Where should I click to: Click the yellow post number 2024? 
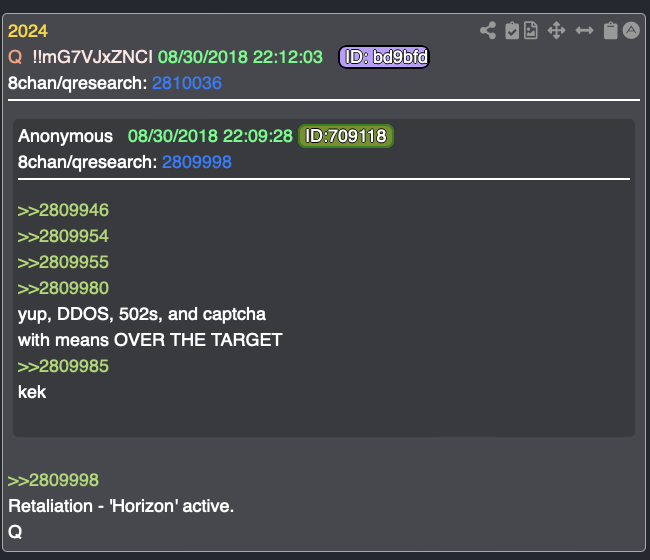(x=28, y=31)
